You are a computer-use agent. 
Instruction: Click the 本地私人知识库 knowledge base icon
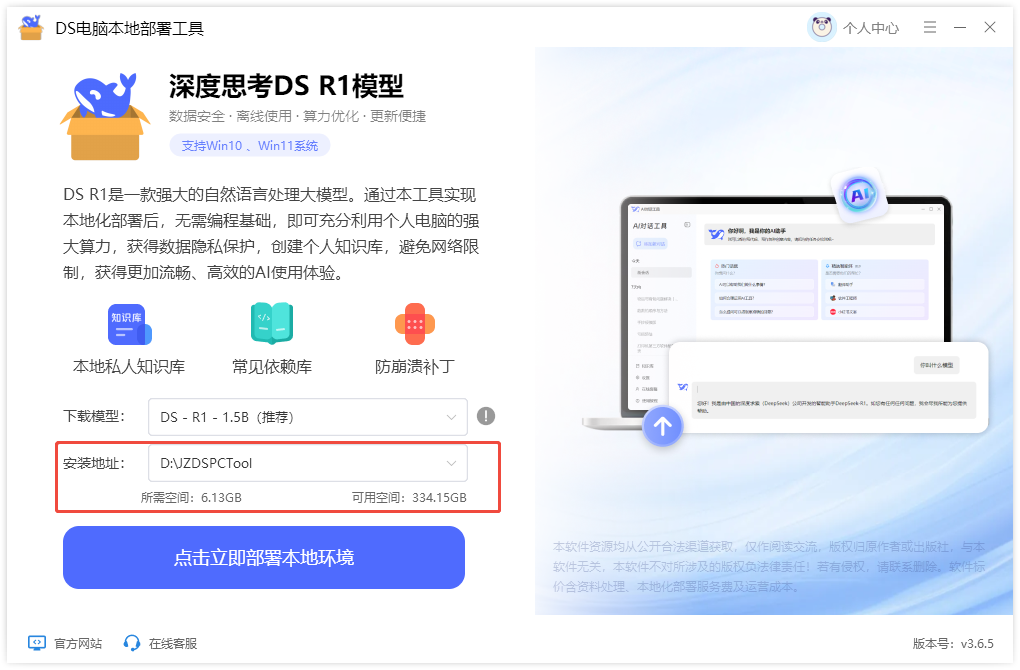point(129,324)
